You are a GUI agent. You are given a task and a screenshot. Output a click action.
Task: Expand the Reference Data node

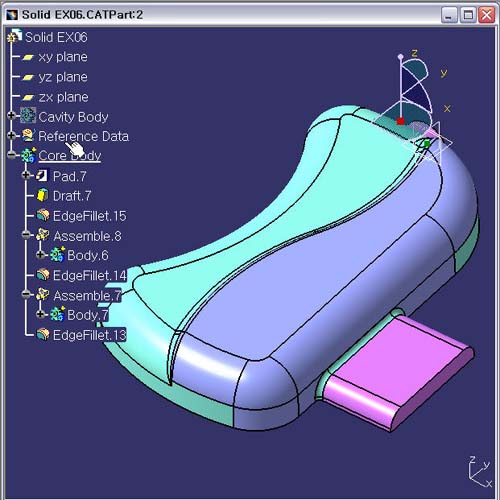[11, 135]
